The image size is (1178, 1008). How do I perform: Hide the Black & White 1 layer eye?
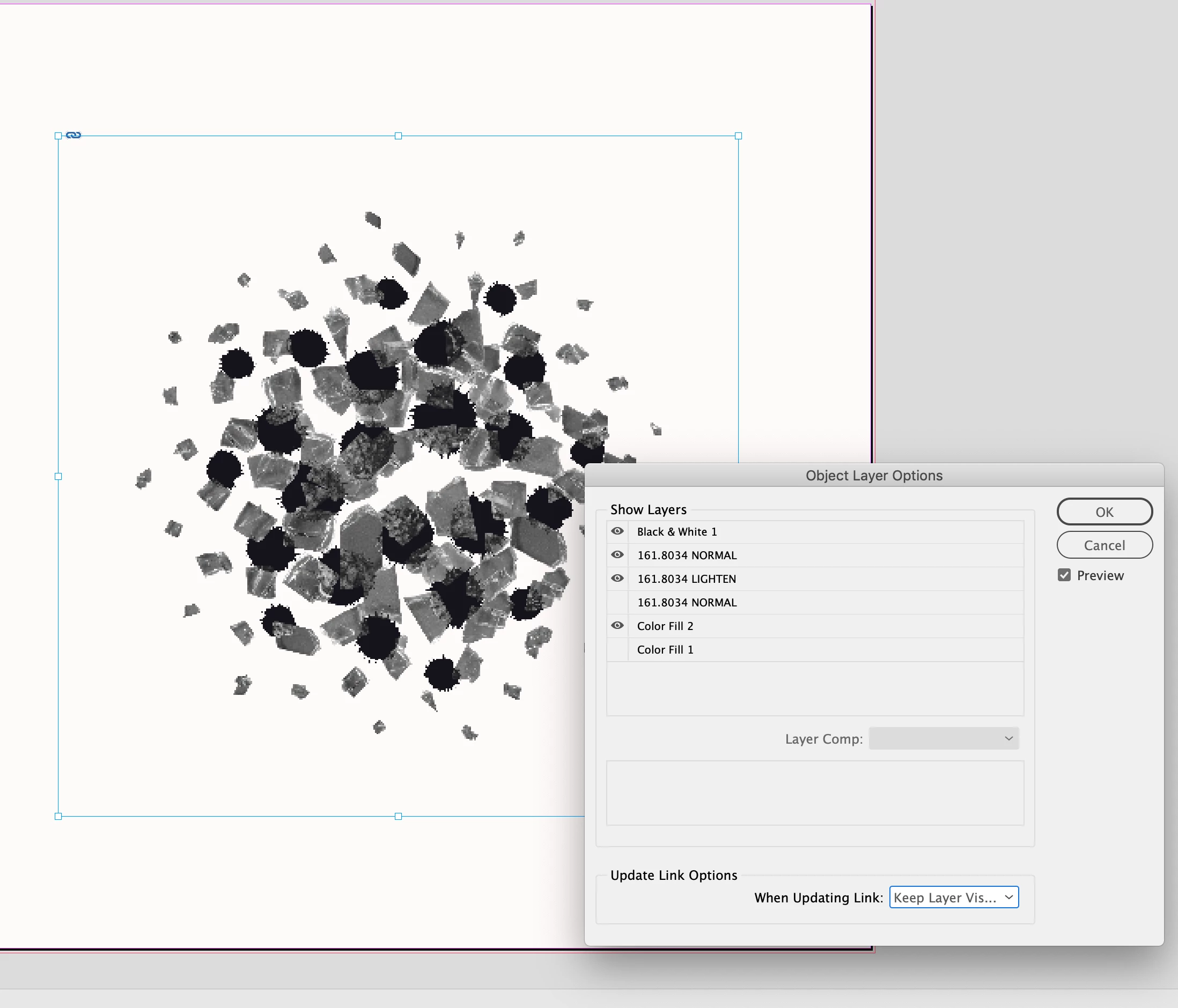[617, 531]
